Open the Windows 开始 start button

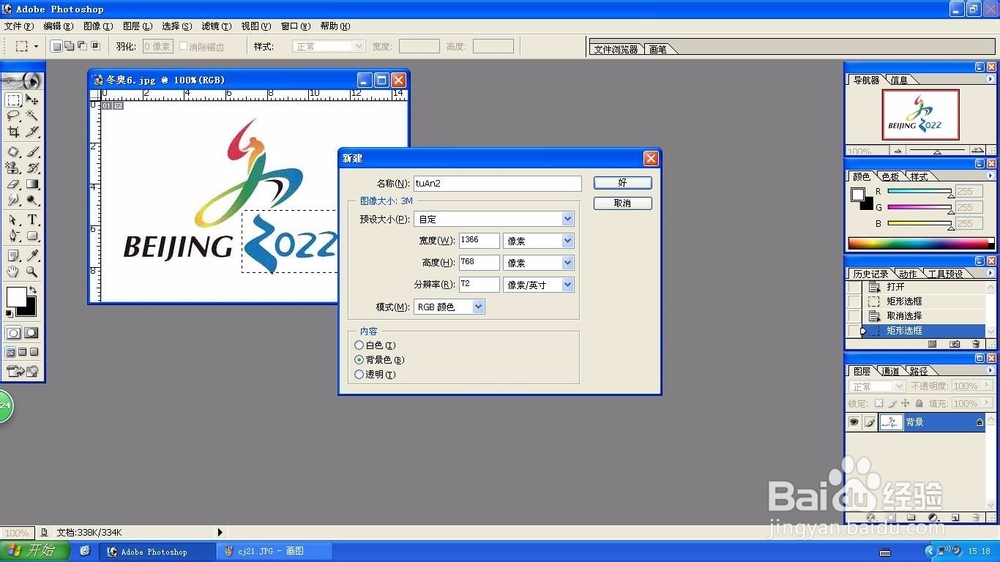(35, 551)
